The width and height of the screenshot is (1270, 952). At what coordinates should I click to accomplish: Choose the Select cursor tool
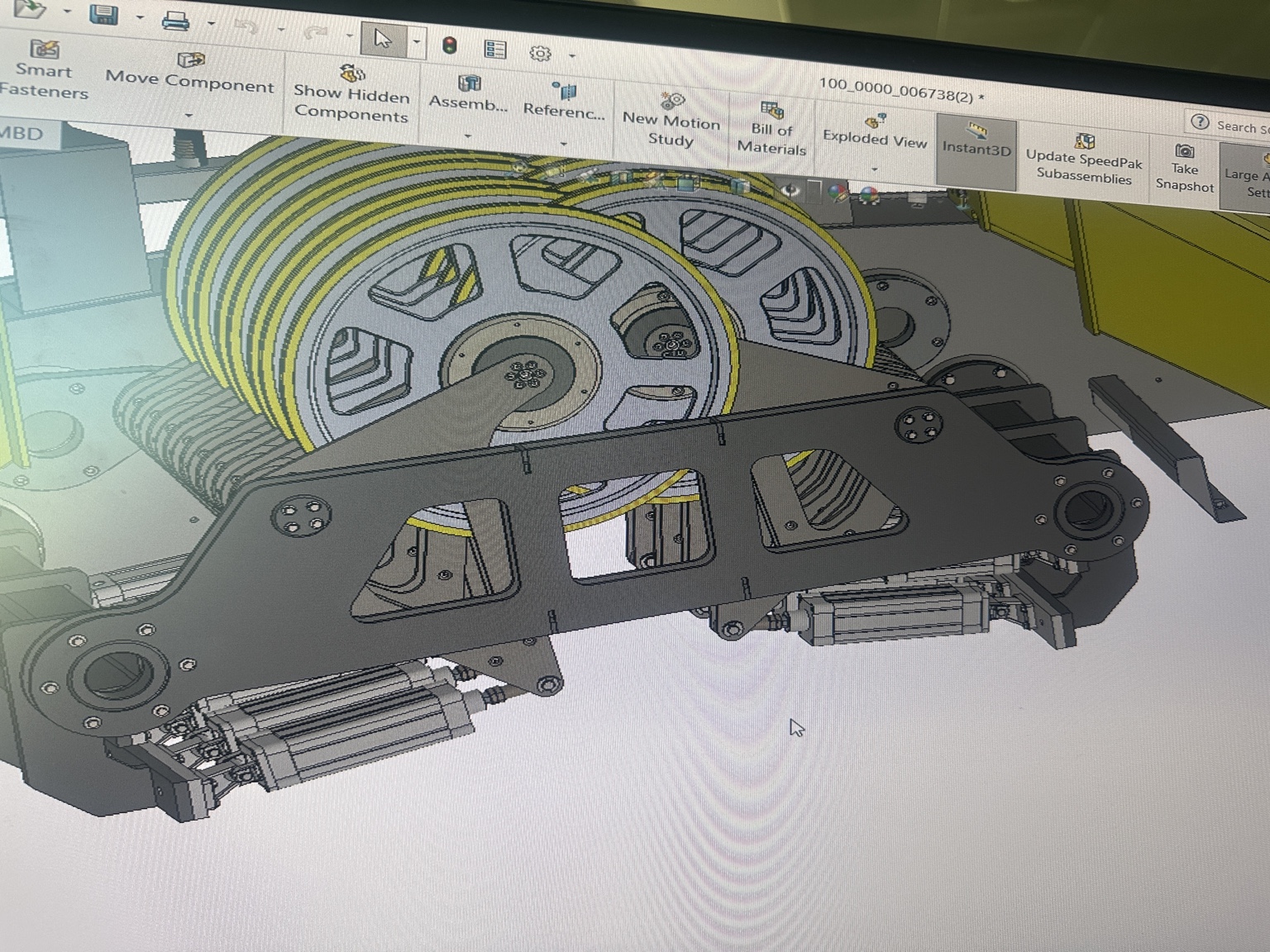coord(382,39)
